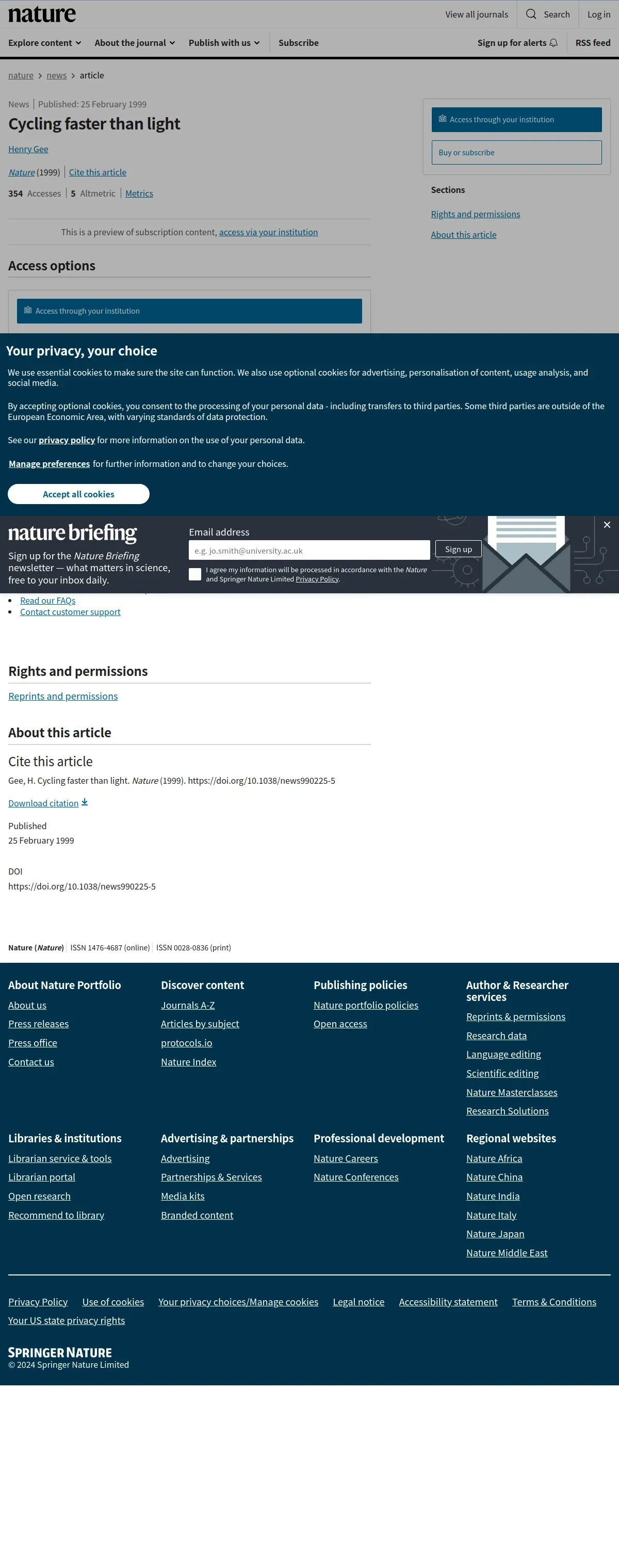Click the alerts bell icon
The image size is (619, 1568).
[x=553, y=43]
